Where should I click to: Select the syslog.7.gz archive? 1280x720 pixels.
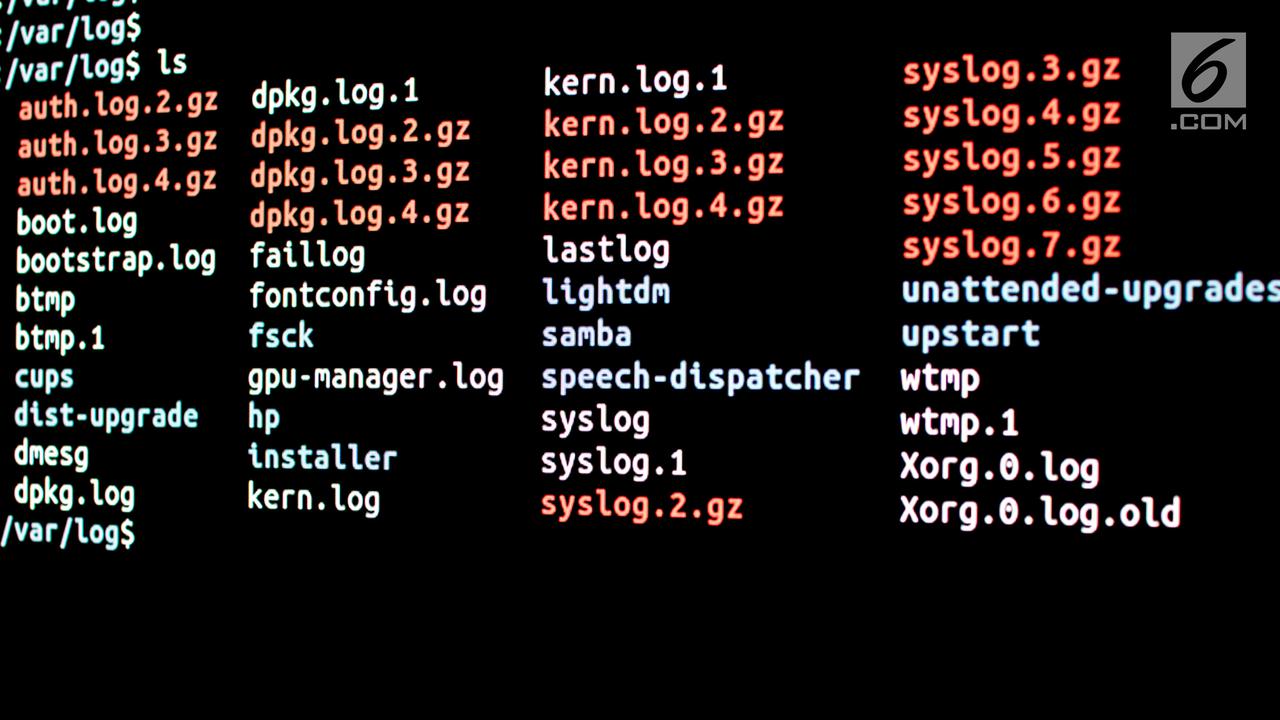click(x=1011, y=247)
